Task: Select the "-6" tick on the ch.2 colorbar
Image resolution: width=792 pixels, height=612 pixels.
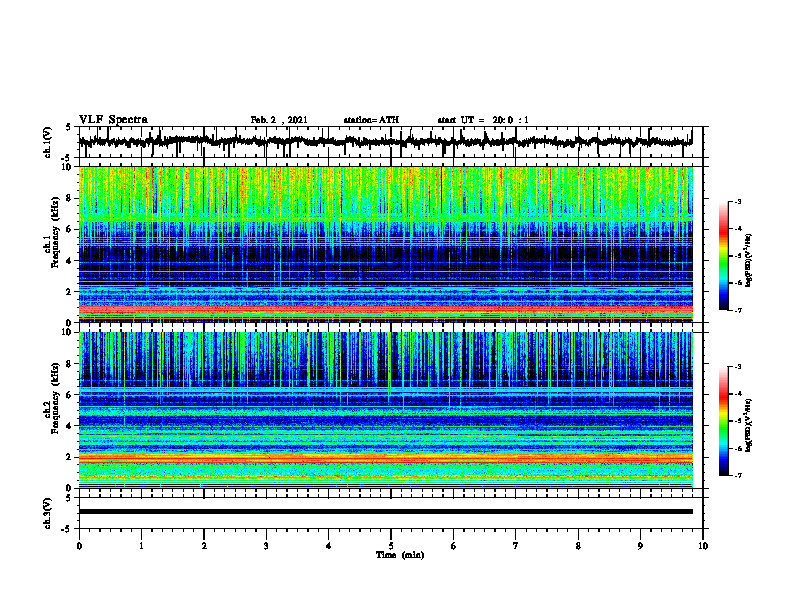Action: (737, 448)
